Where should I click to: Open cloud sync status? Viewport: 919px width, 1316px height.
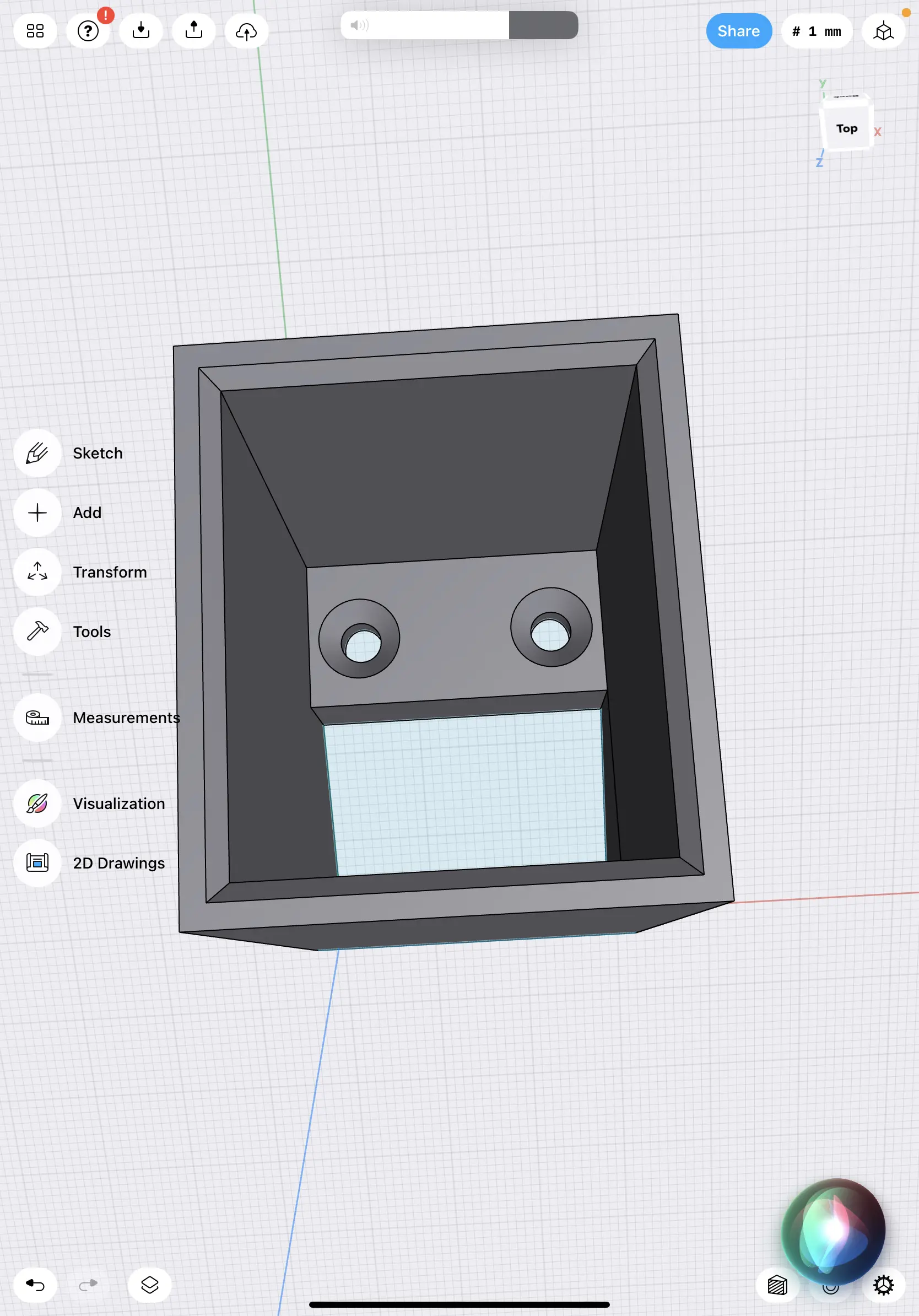(246, 31)
